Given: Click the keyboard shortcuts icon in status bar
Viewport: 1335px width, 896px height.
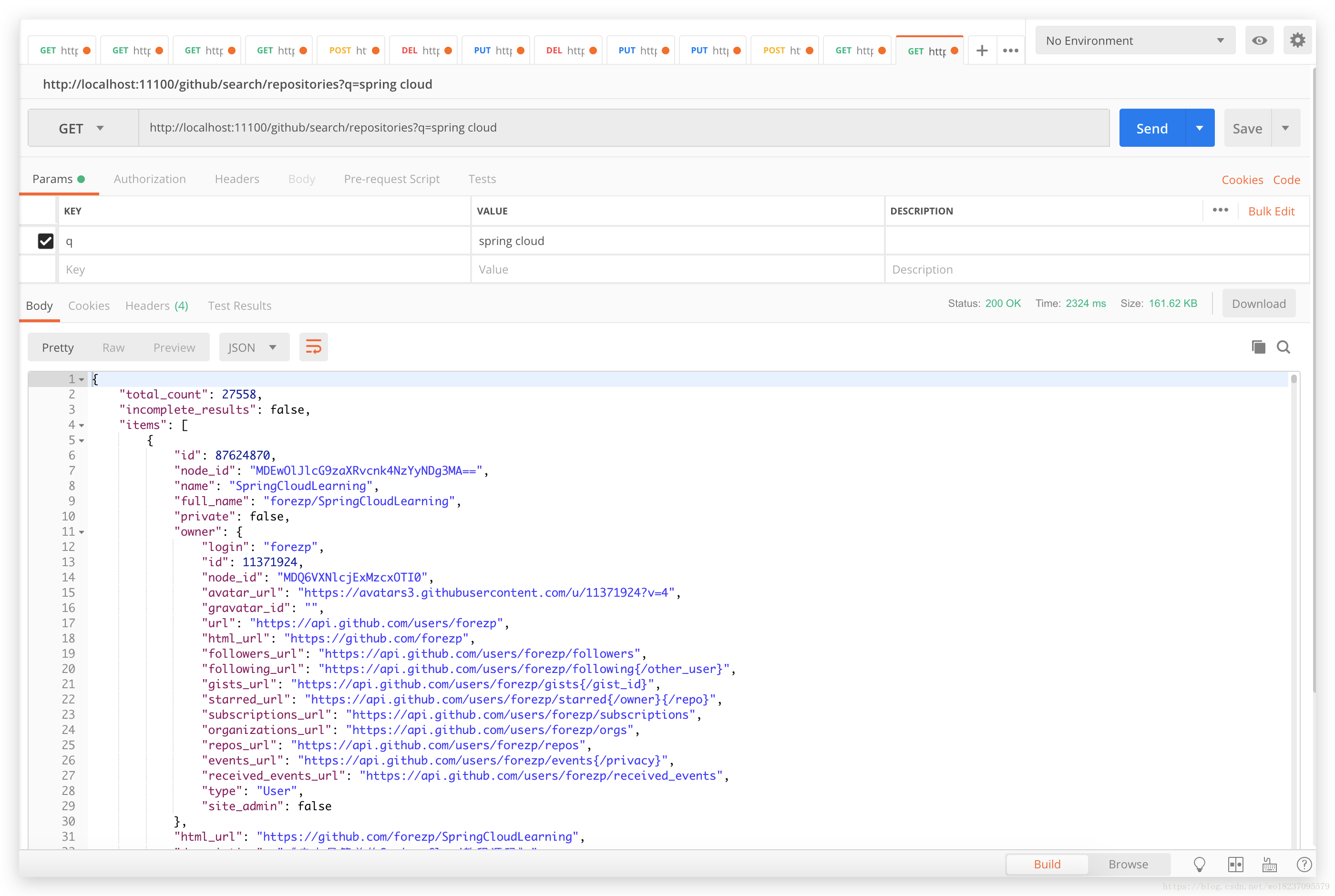Looking at the screenshot, I should tap(1269, 864).
